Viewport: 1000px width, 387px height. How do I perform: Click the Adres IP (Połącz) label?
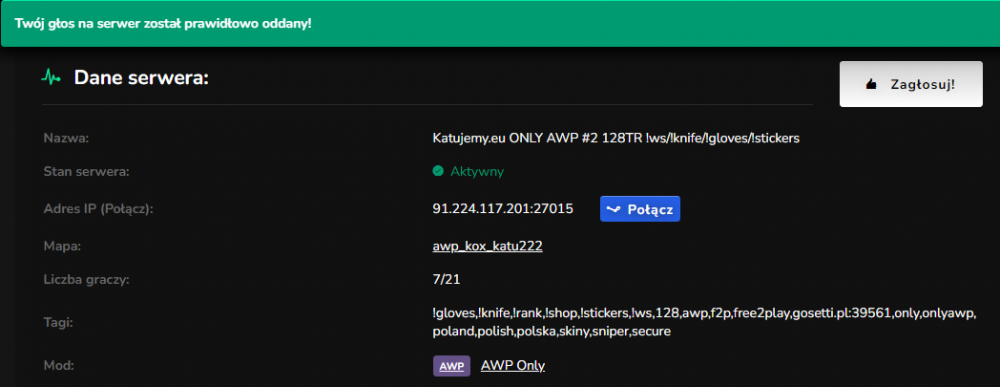coord(99,208)
